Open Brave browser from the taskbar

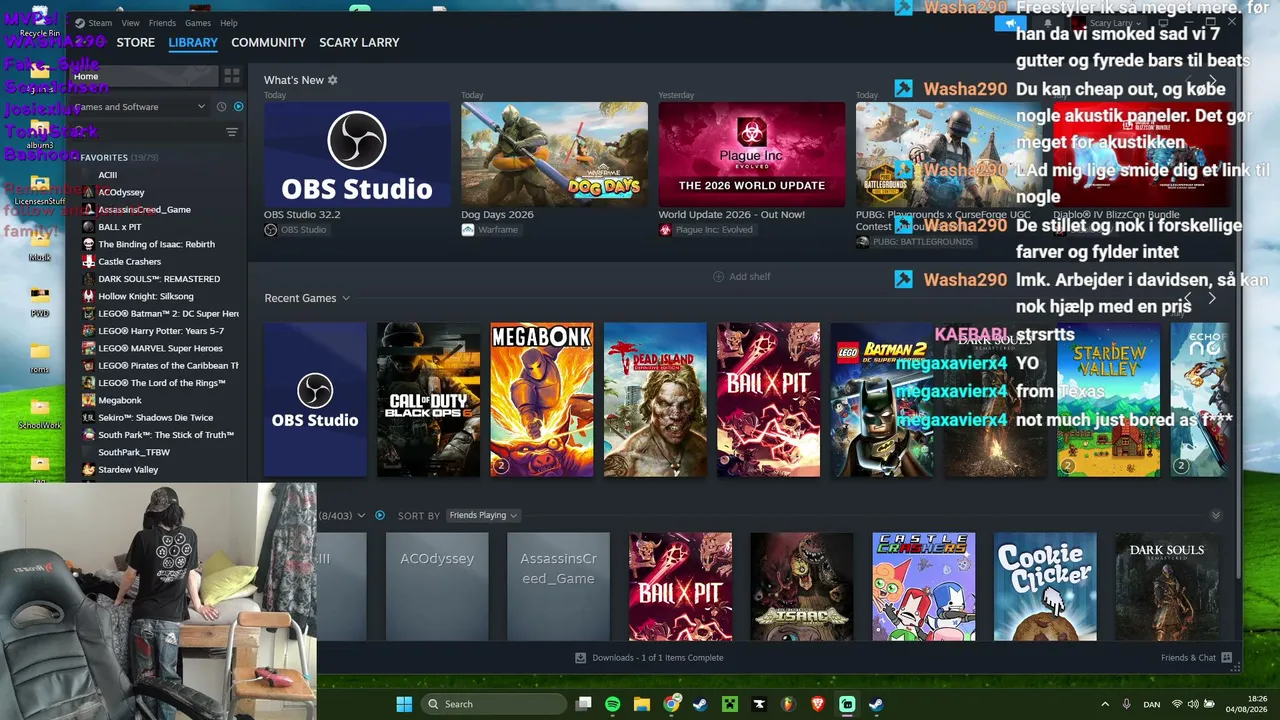[x=818, y=704]
